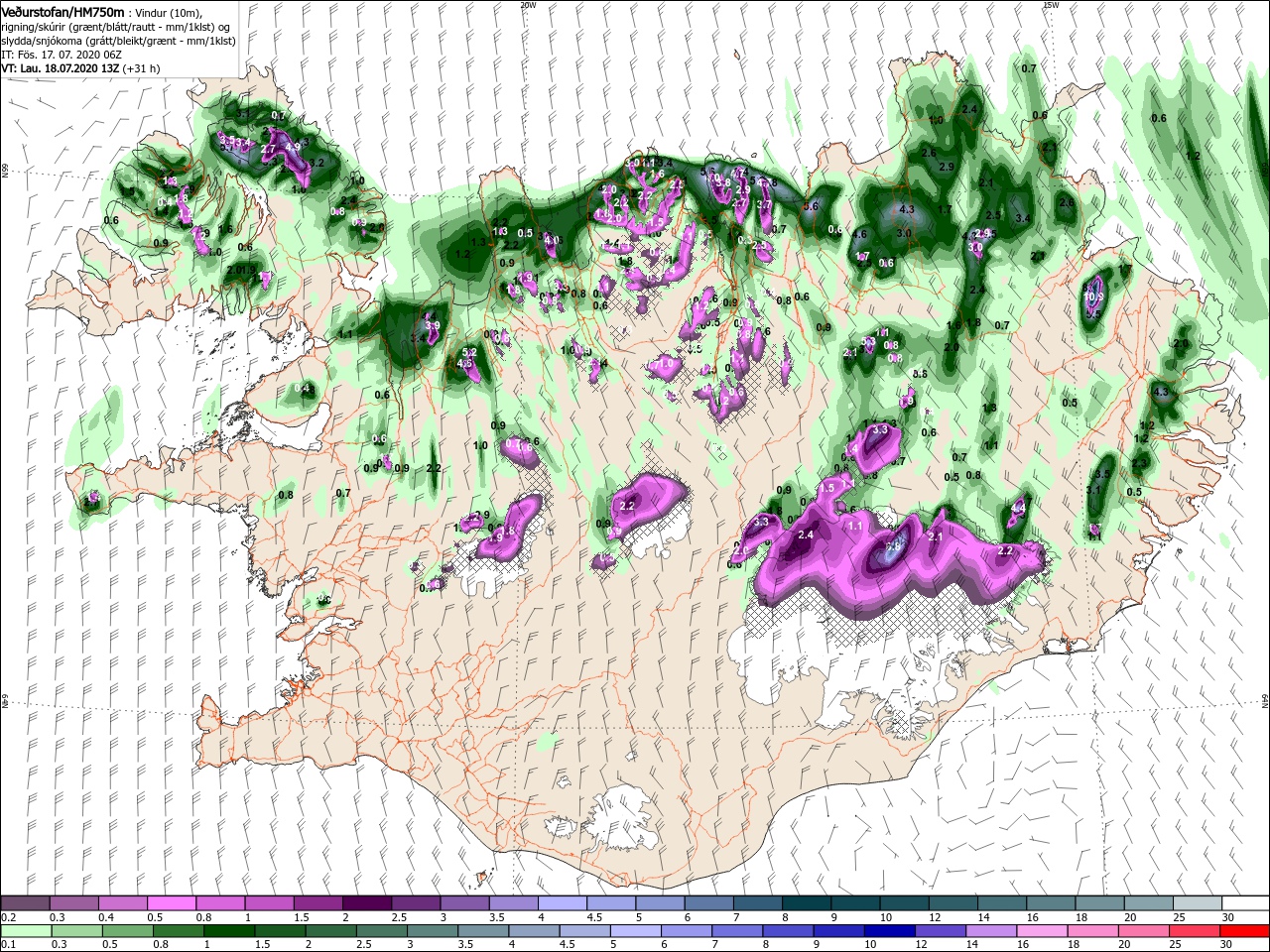Select the bright pink 0.5–0.8 swatch in the top scale
The image size is (1270, 952).
171,903
